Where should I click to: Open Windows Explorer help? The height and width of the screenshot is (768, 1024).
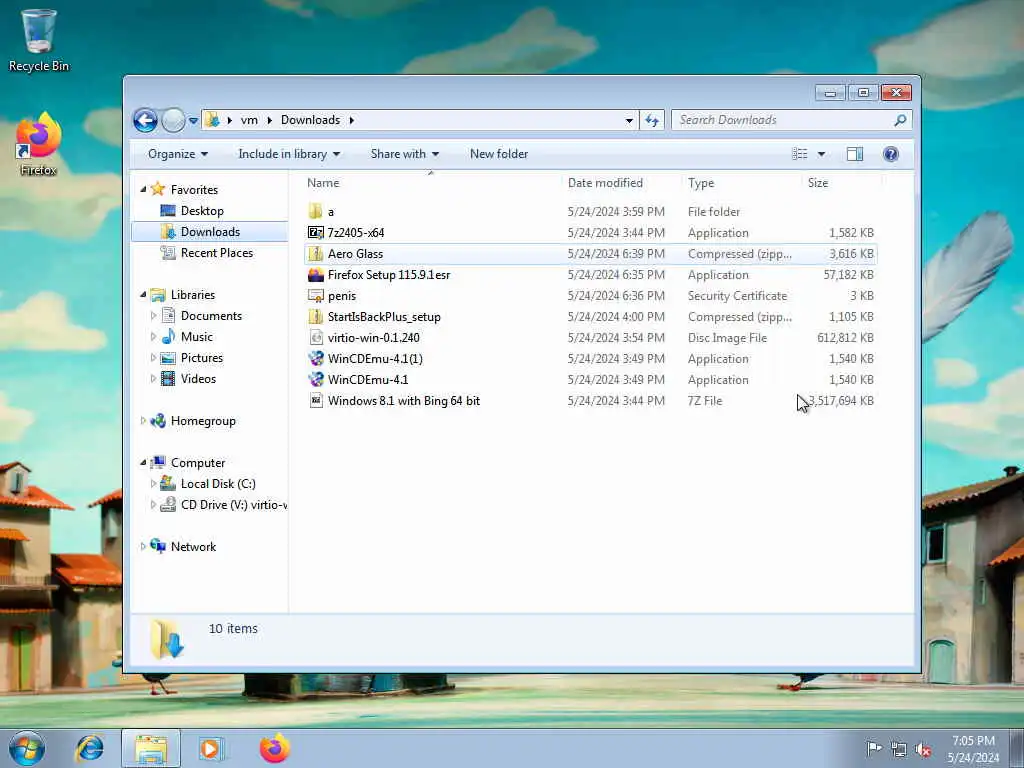pyautogui.click(x=891, y=154)
